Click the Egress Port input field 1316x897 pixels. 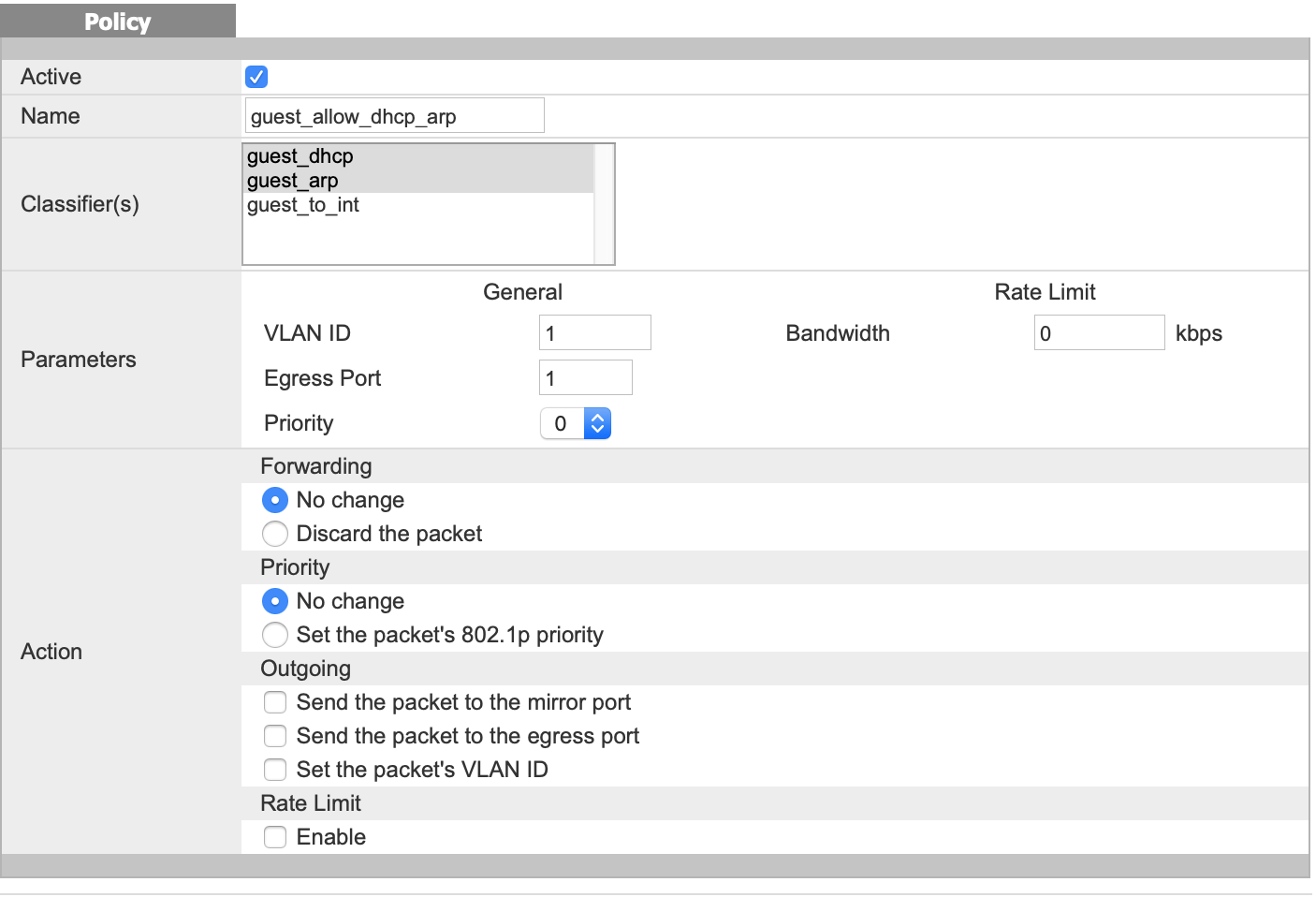(585, 378)
